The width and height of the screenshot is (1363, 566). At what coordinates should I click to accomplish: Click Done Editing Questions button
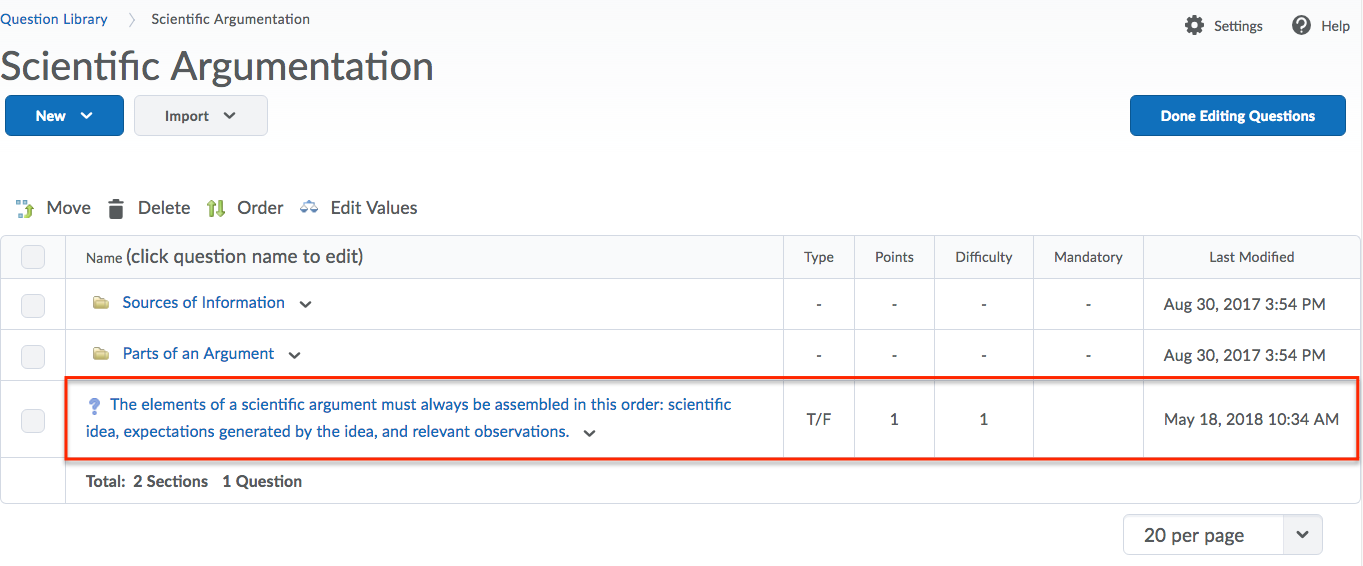(x=1238, y=116)
